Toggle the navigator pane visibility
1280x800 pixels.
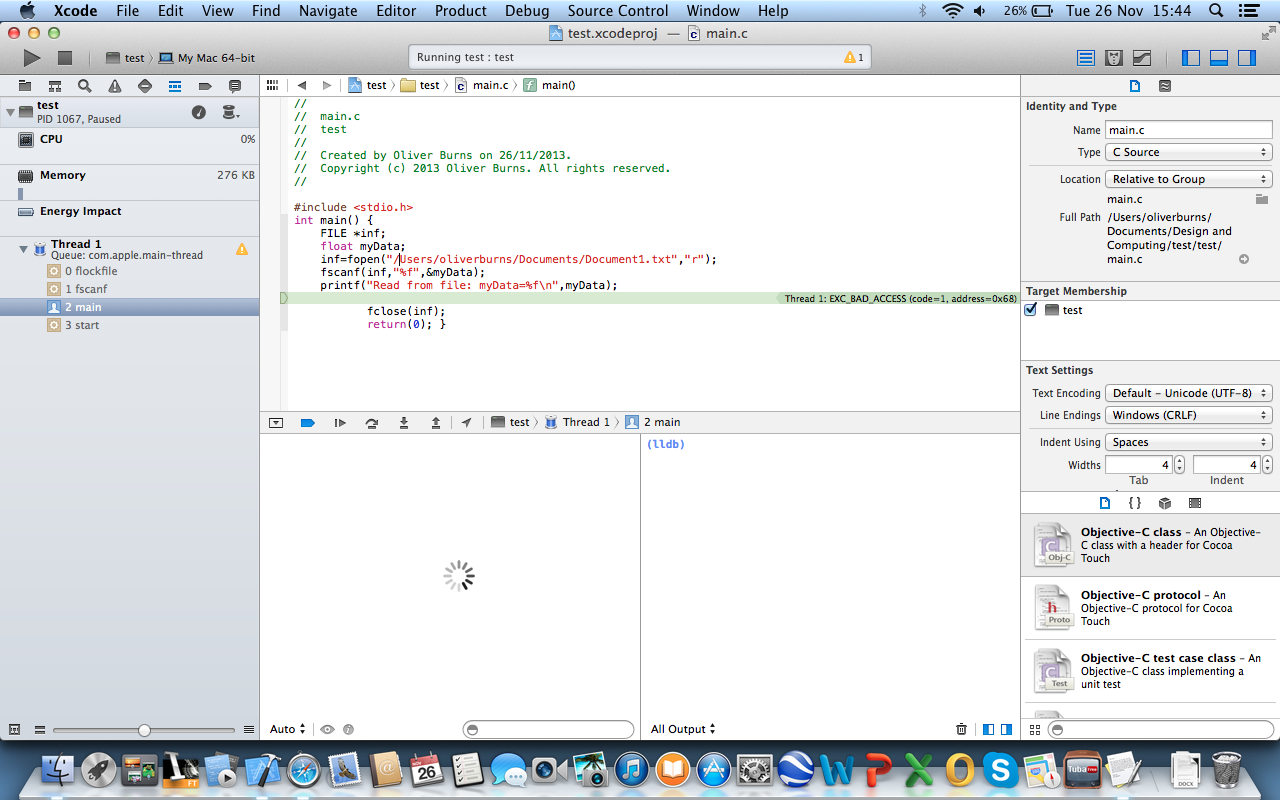tap(1191, 58)
